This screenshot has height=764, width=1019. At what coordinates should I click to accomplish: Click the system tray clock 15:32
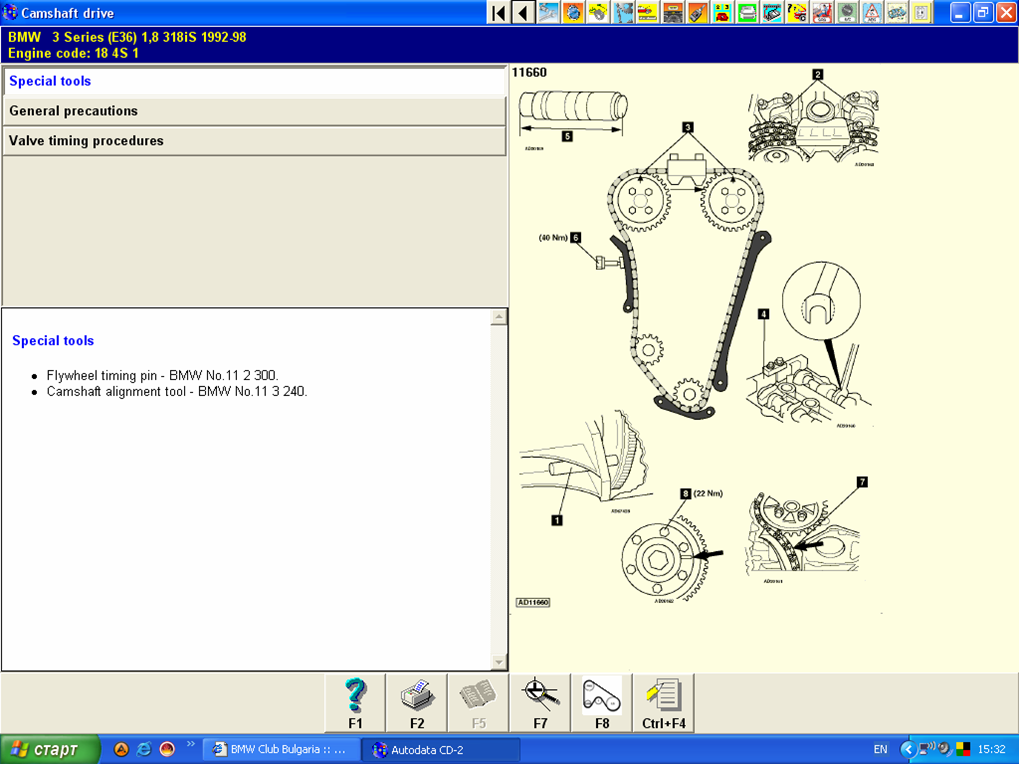pyautogui.click(x=992, y=750)
